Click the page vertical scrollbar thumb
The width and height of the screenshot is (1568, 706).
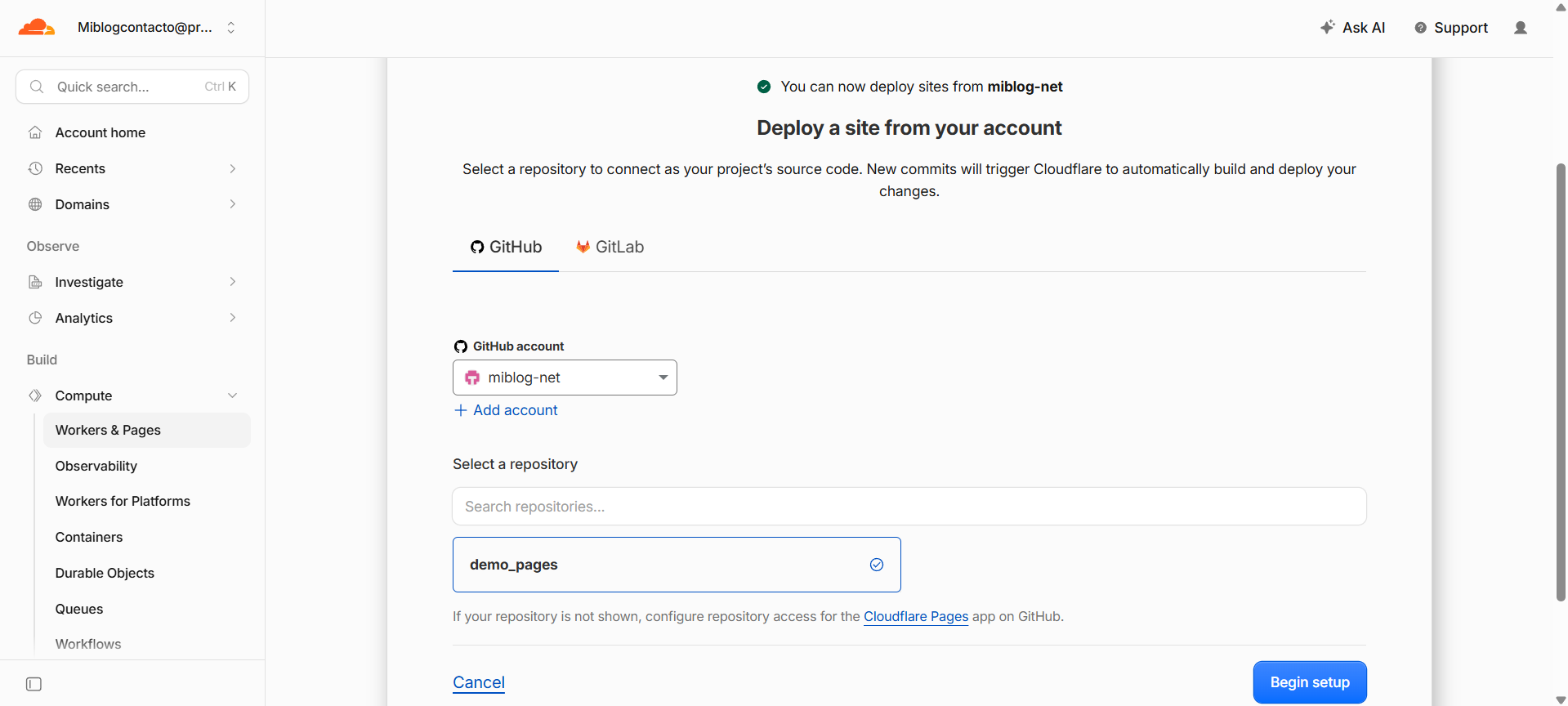point(1561,382)
